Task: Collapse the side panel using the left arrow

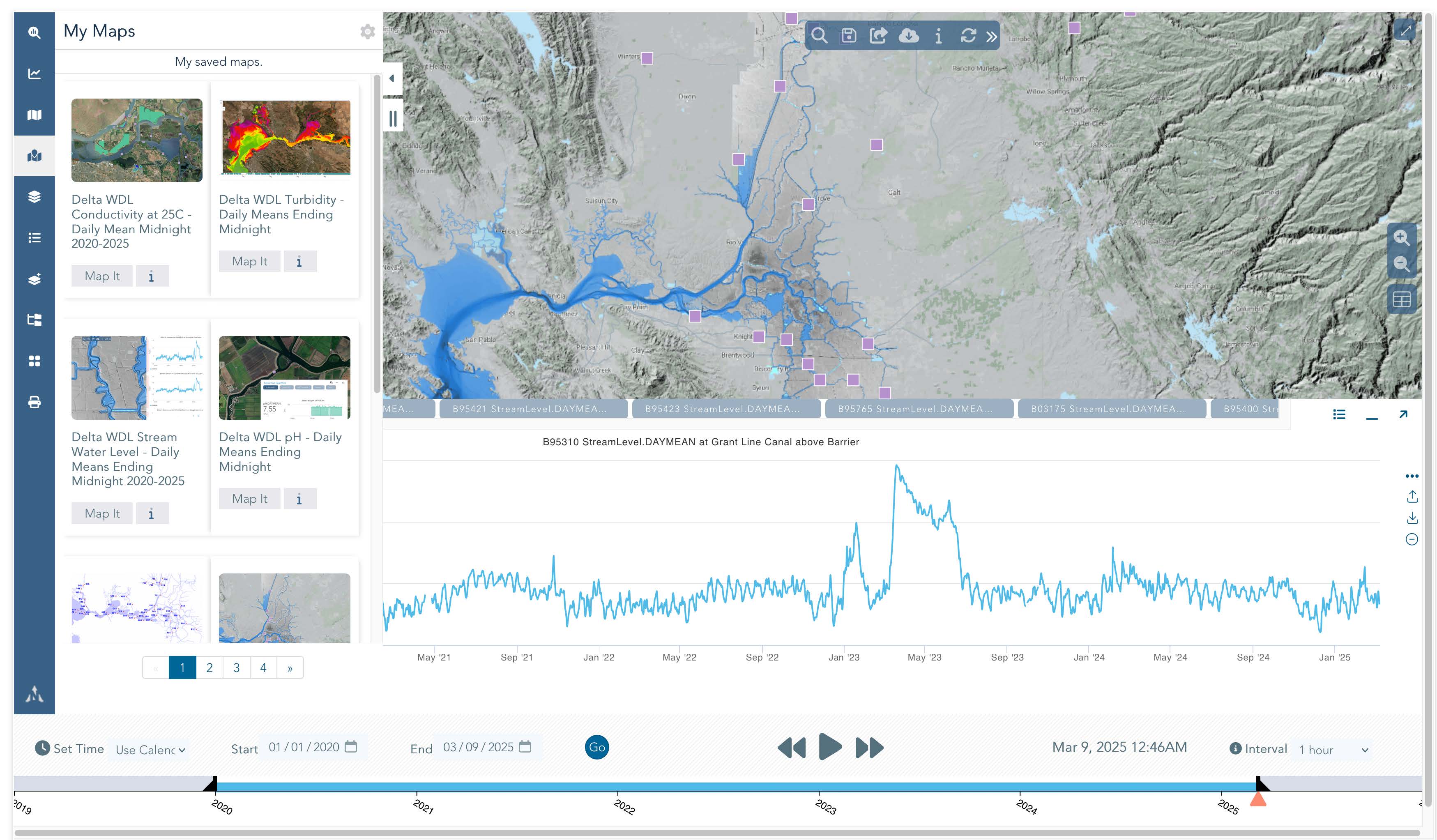Action: [392, 79]
